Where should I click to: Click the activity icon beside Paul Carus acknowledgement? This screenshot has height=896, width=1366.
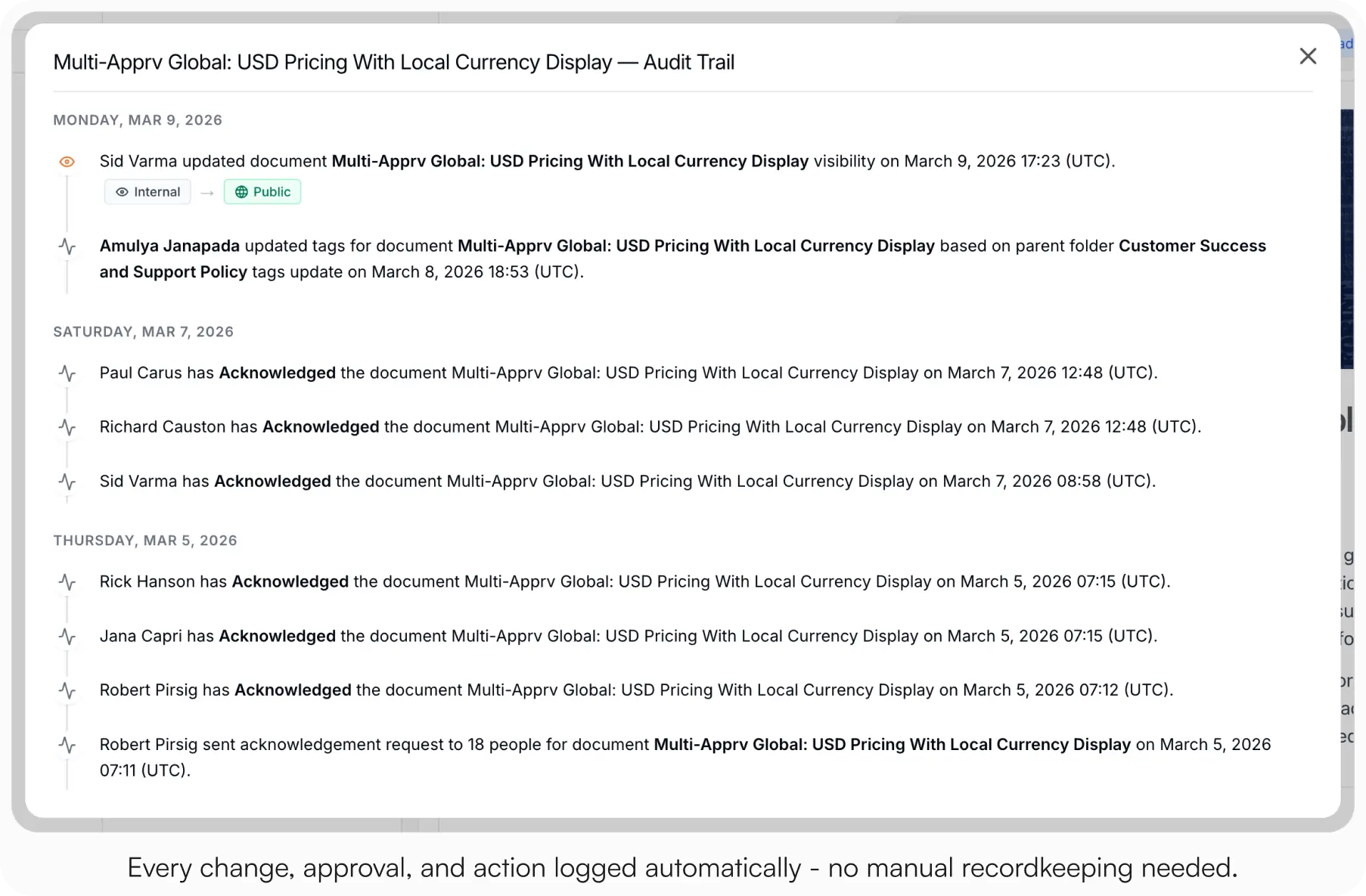coord(67,374)
